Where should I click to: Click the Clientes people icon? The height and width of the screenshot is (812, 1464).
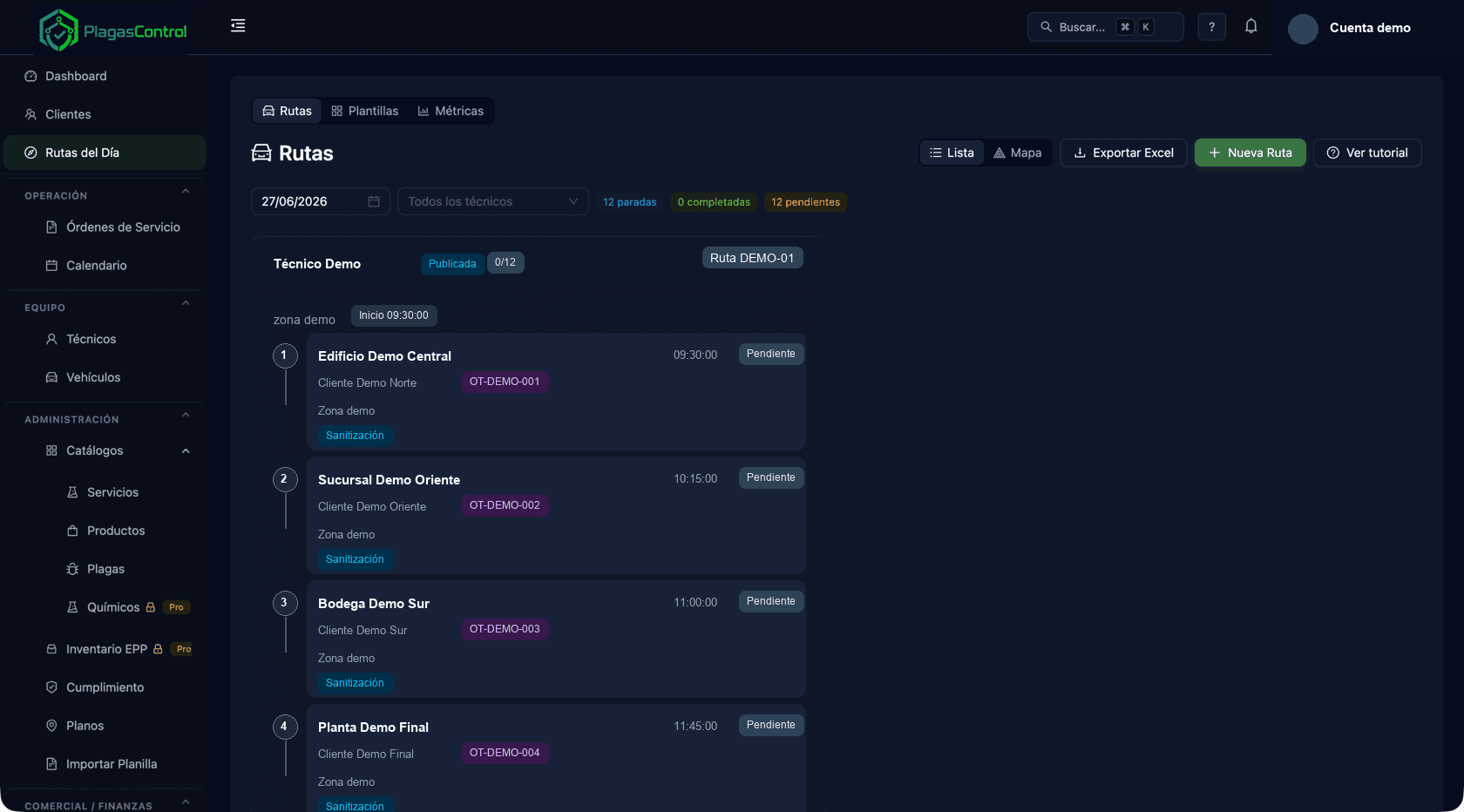tap(30, 114)
